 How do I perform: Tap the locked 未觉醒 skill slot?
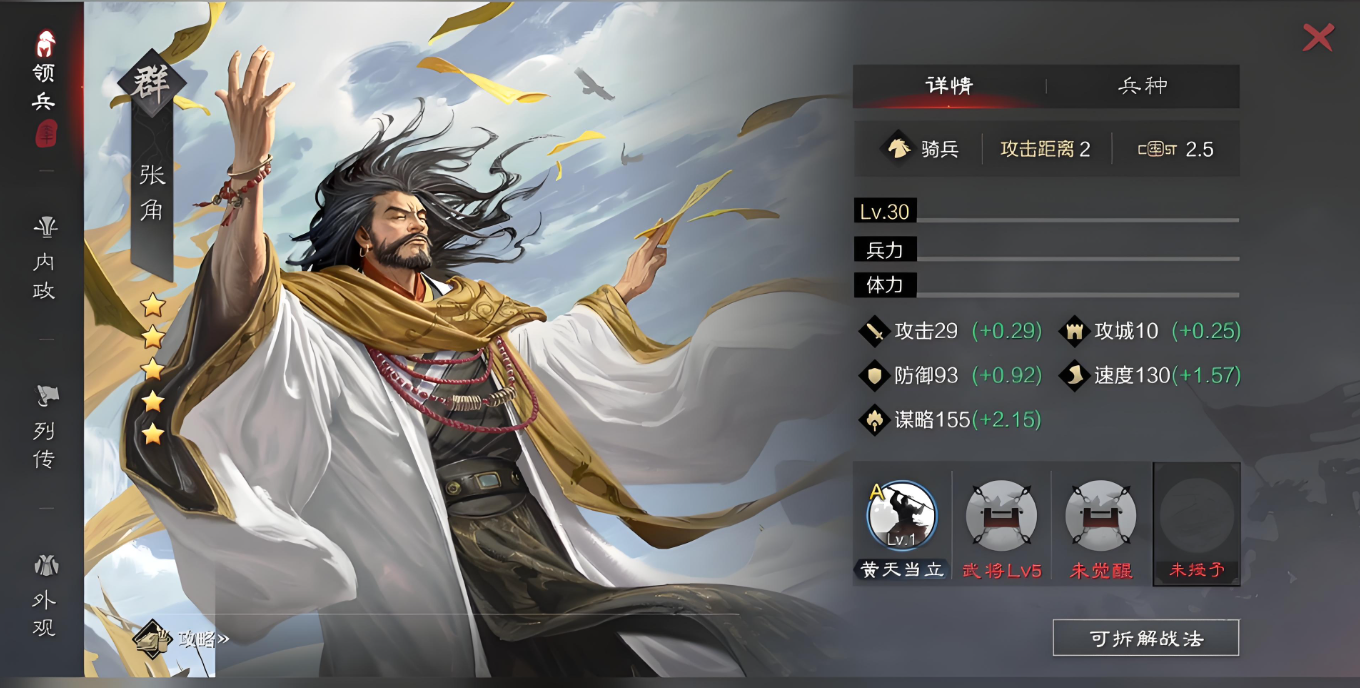click(x=1100, y=516)
